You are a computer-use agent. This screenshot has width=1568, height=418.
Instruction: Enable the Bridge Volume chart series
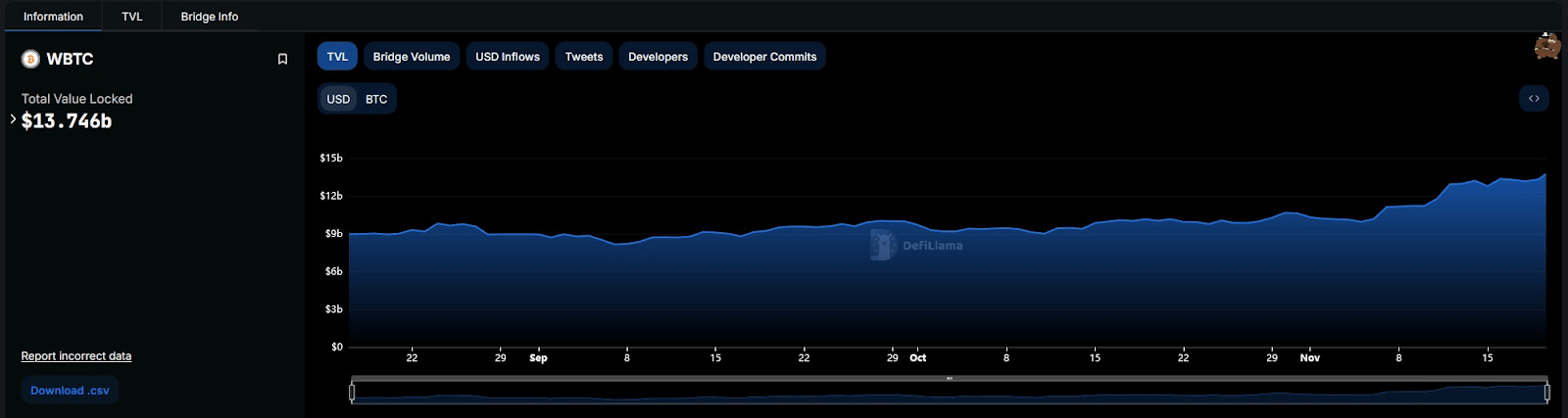(412, 57)
